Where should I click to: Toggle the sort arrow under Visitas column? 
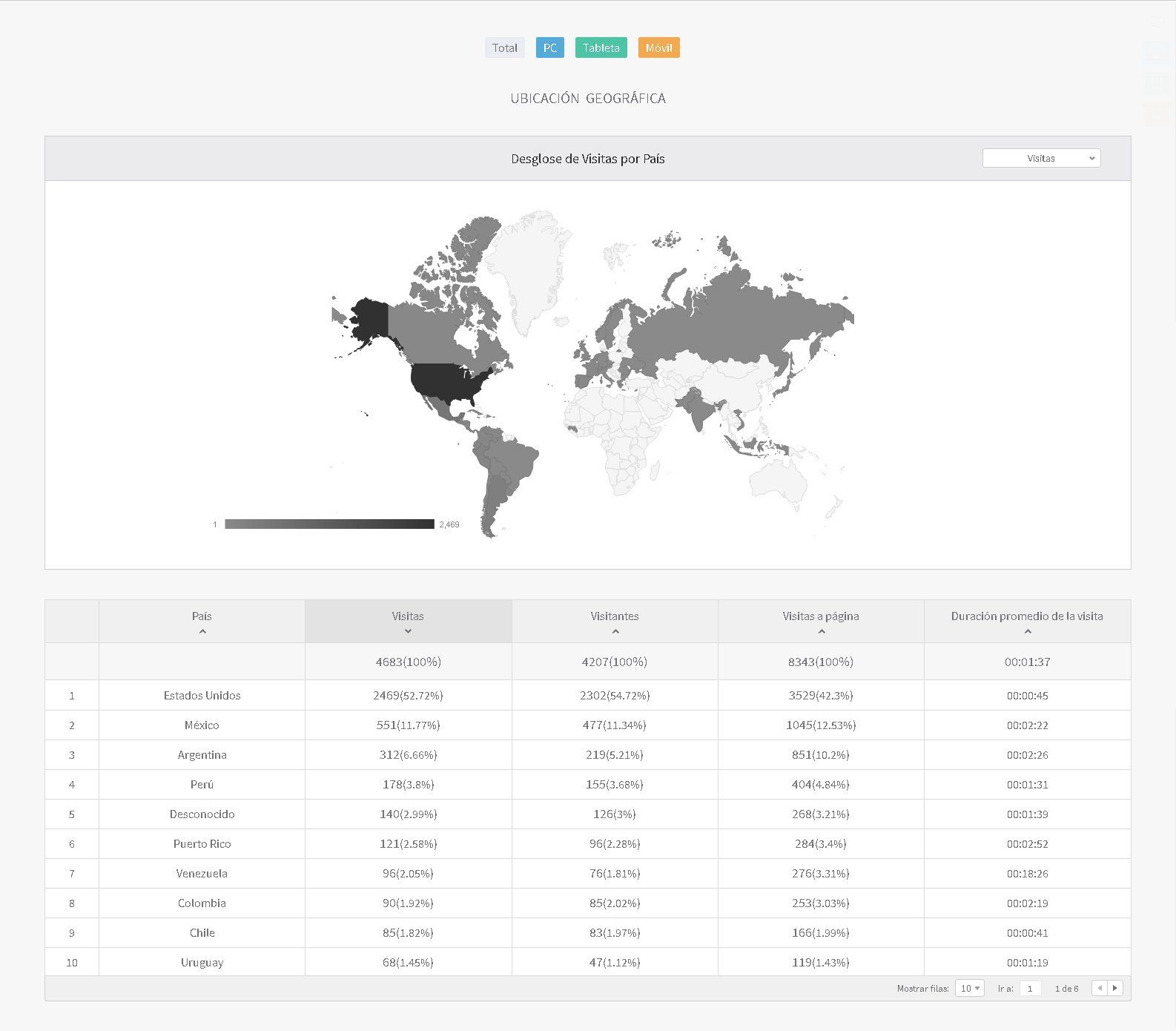[x=408, y=631]
